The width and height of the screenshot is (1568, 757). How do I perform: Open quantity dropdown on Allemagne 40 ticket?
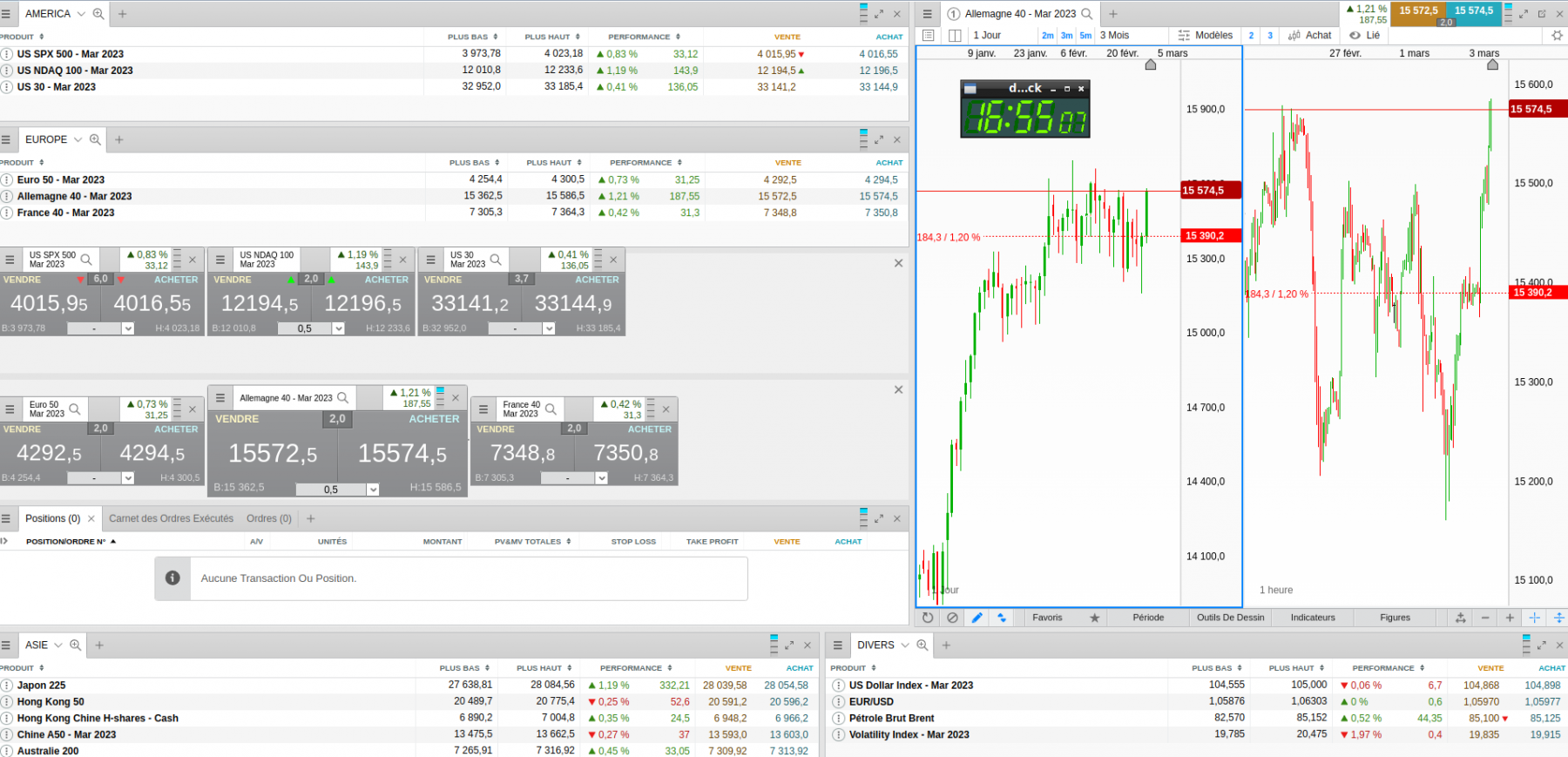point(373,490)
